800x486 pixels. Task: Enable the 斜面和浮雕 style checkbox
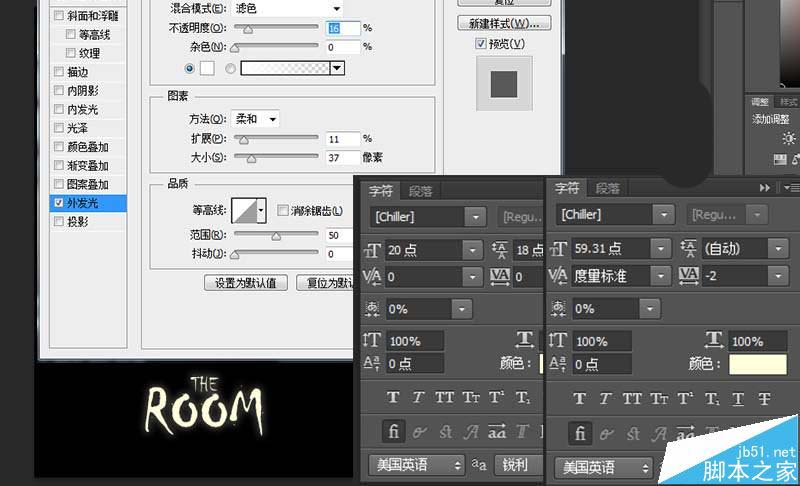59,16
